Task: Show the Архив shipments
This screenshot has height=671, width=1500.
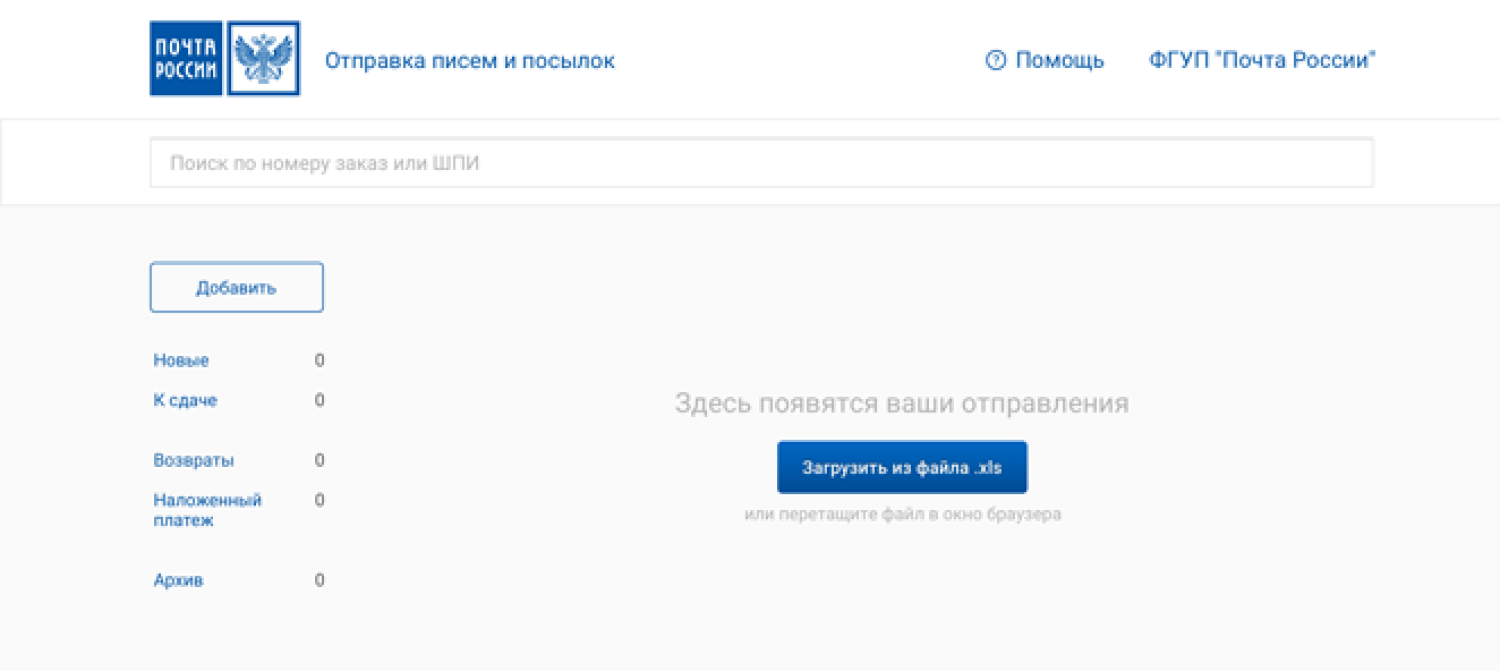Action: click(178, 581)
